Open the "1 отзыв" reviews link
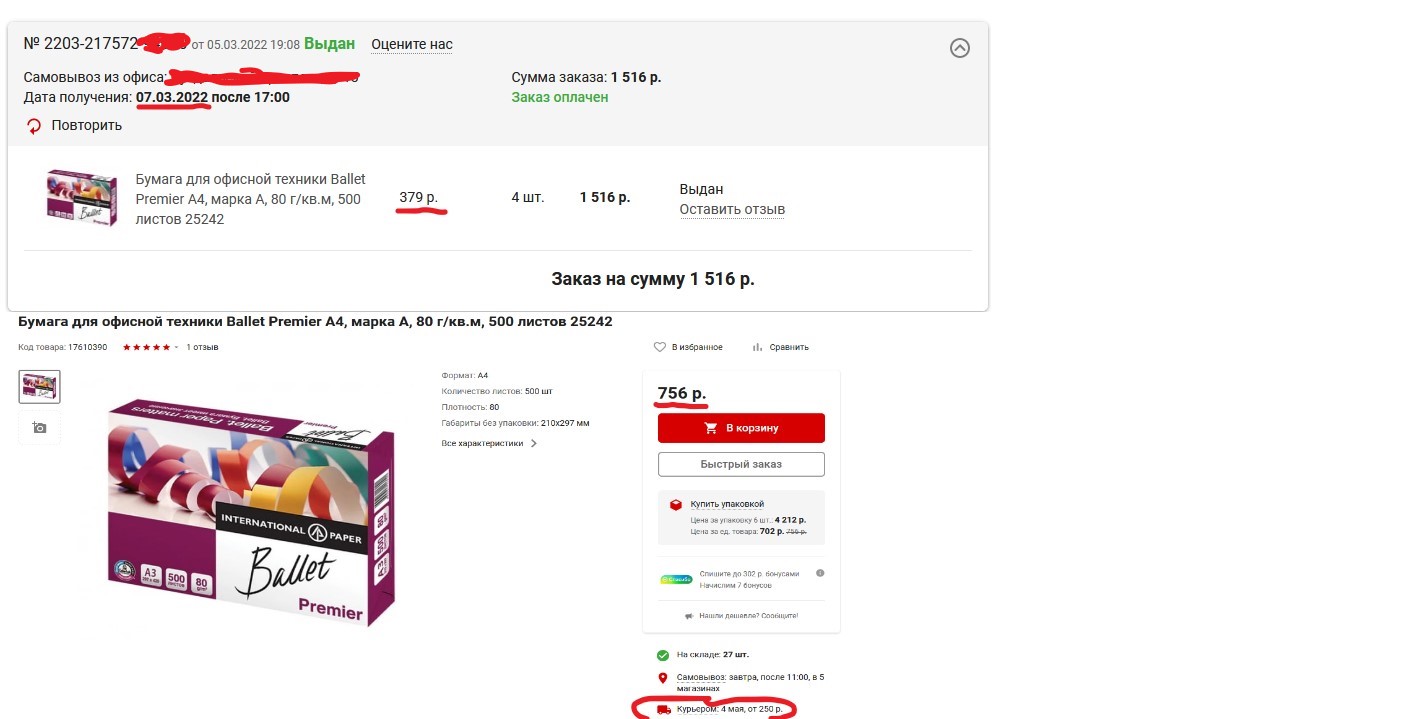Viewport: 1416px width, 719px height. 202,347
